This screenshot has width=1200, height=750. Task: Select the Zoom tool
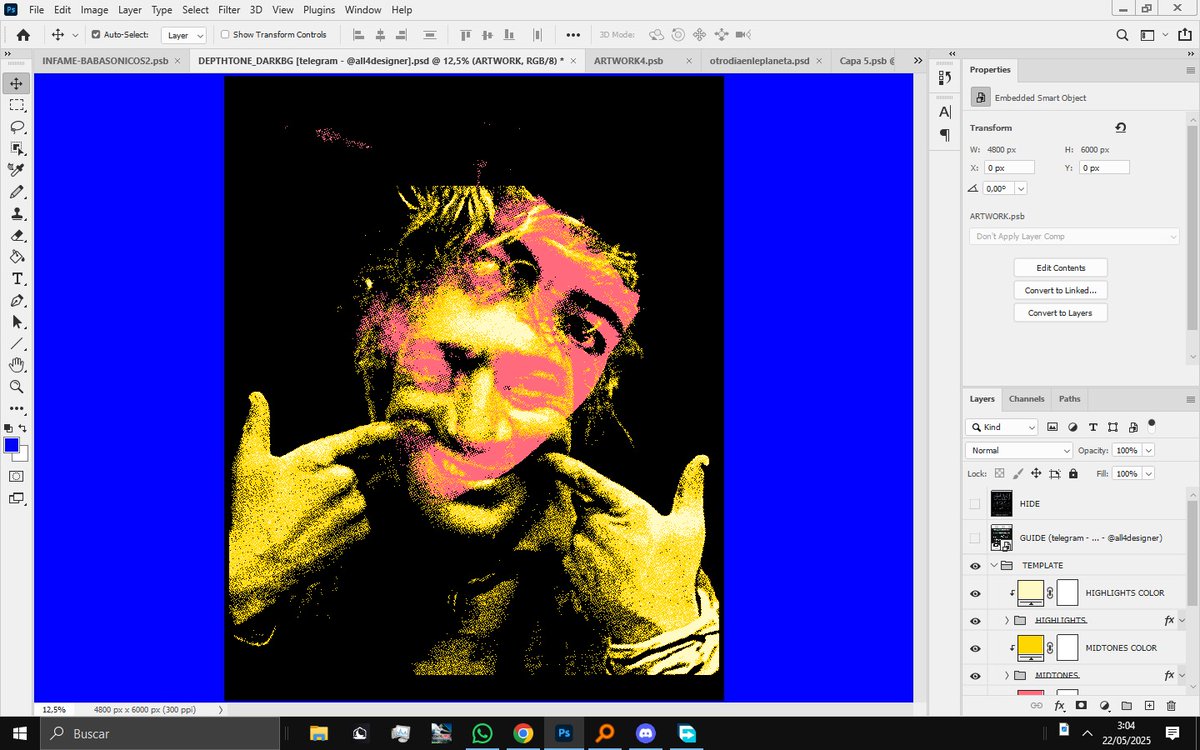[x=17, y=387]
